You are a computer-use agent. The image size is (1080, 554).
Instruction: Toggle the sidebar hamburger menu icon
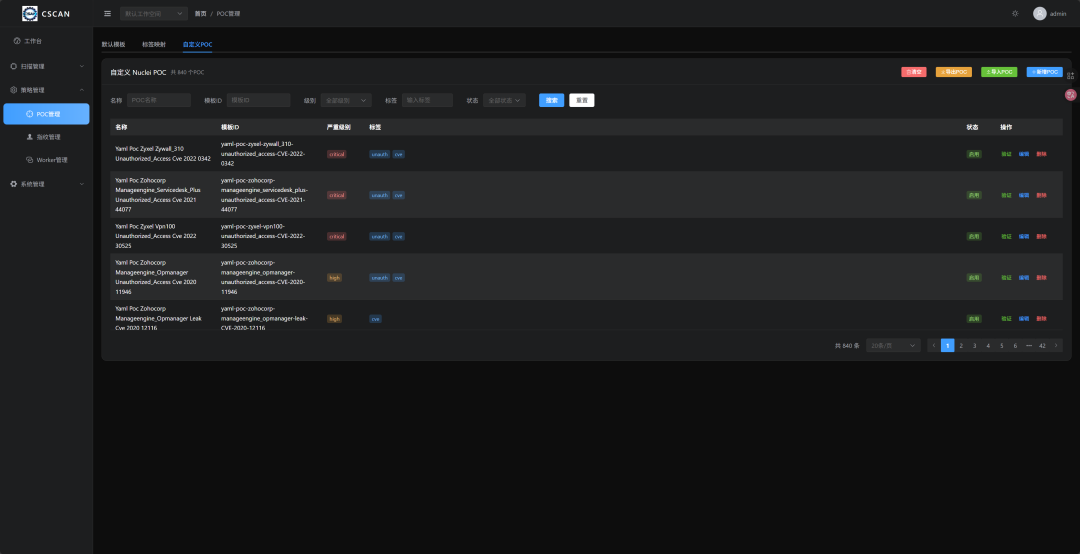pyautogui.click(x=107, y=13)
